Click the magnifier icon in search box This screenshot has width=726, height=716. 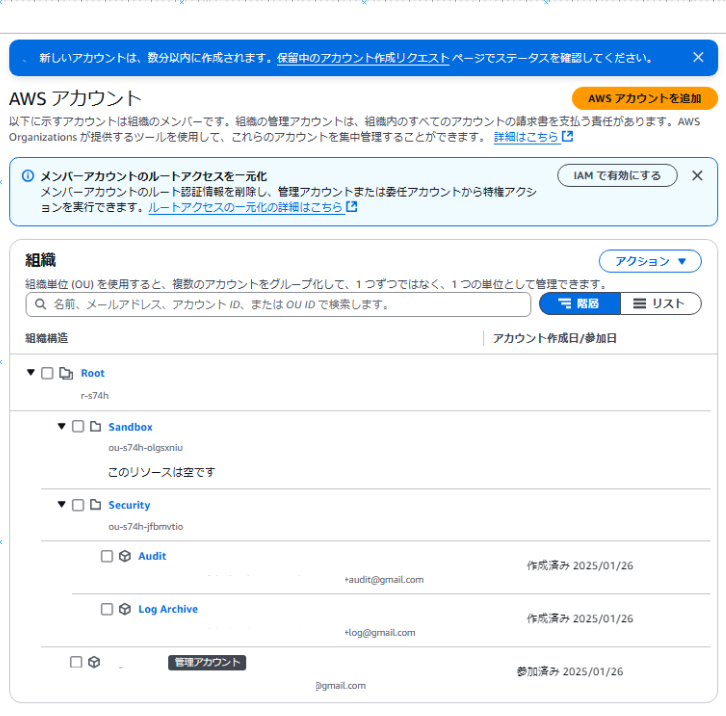pyautogui.click(x=41, y=304)
